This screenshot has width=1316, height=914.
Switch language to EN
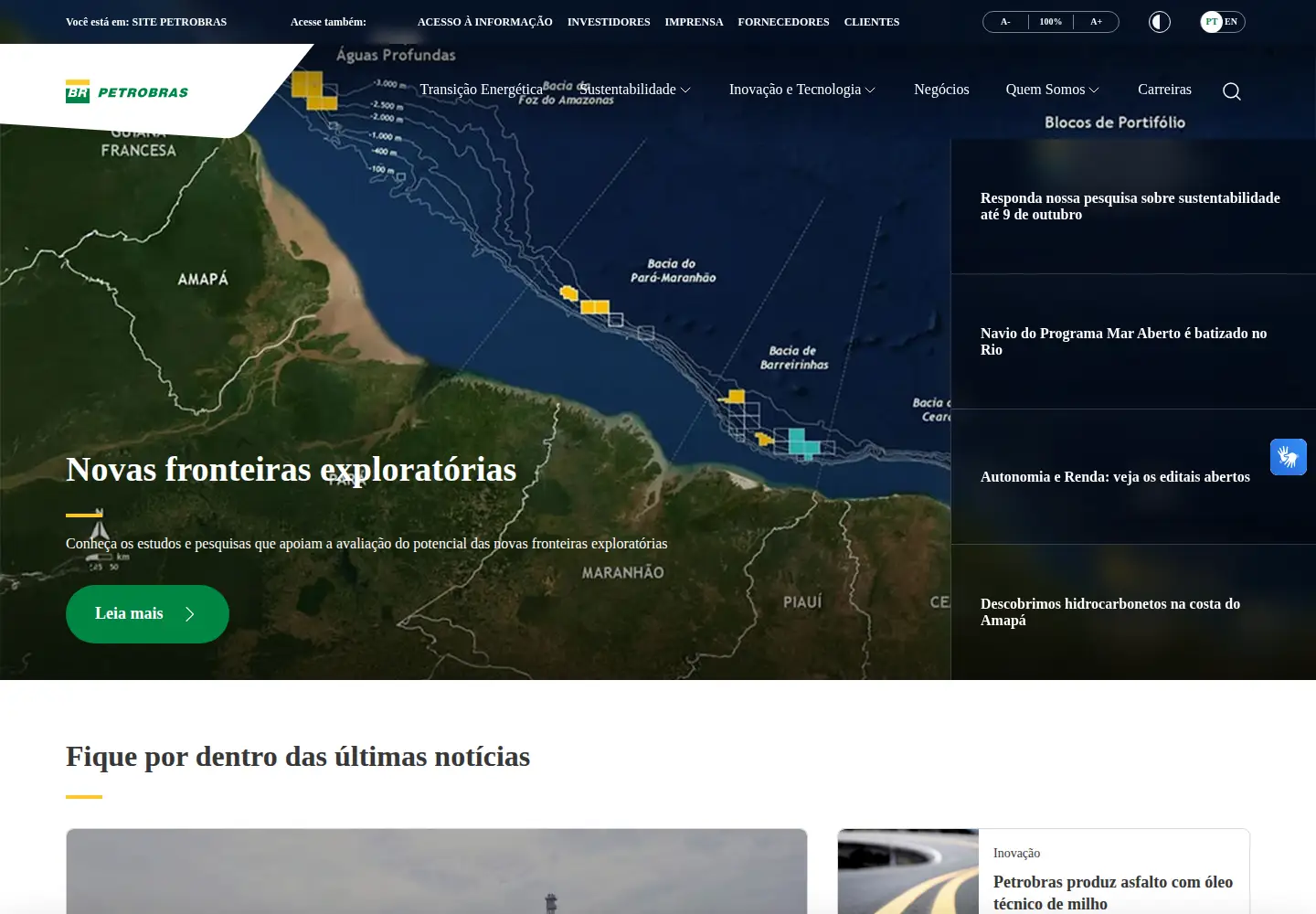[1231, 22]
